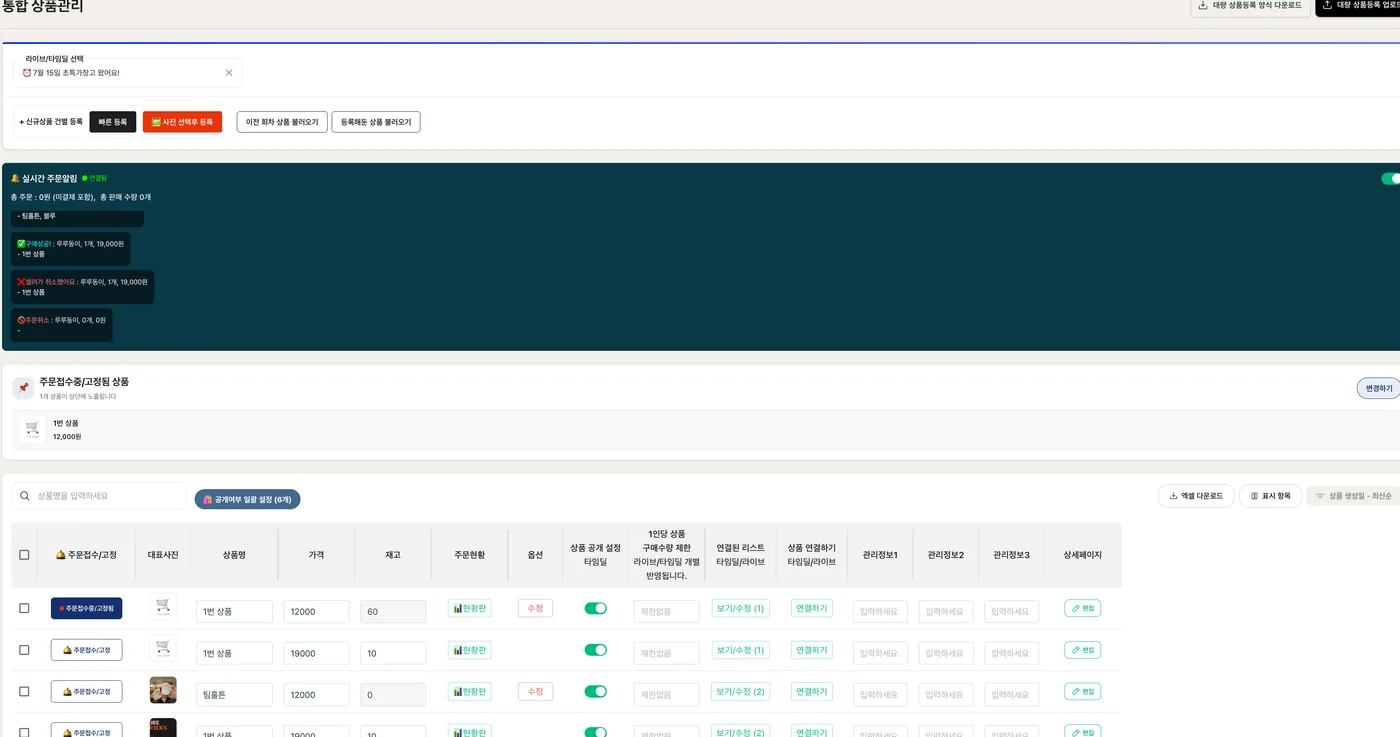Click the stock field showing 60
This screenshot has width=1400, height=737.
coord(393,612)
